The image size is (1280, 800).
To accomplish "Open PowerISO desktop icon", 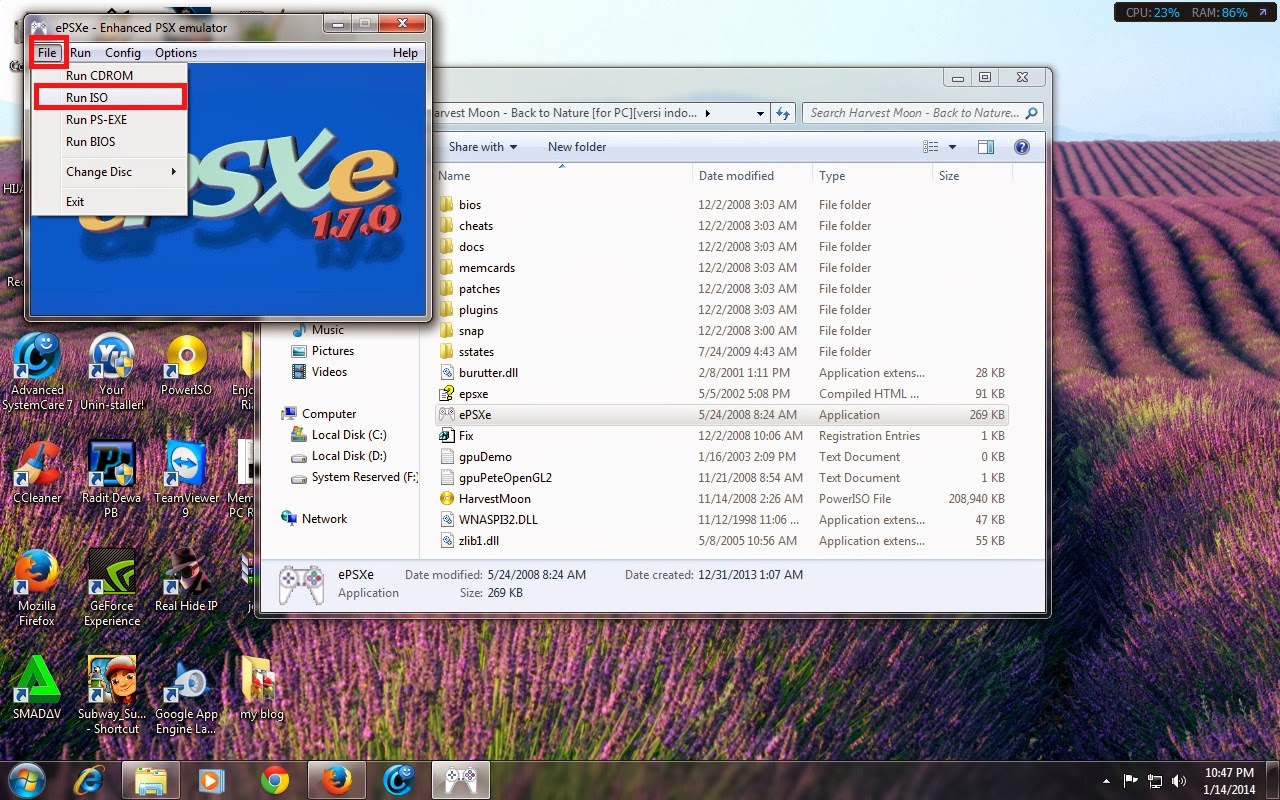I will 186,365.
